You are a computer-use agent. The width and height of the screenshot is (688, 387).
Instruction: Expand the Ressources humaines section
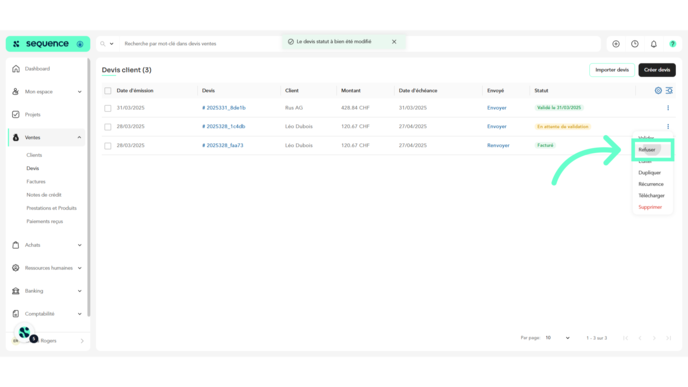(79, 268)
